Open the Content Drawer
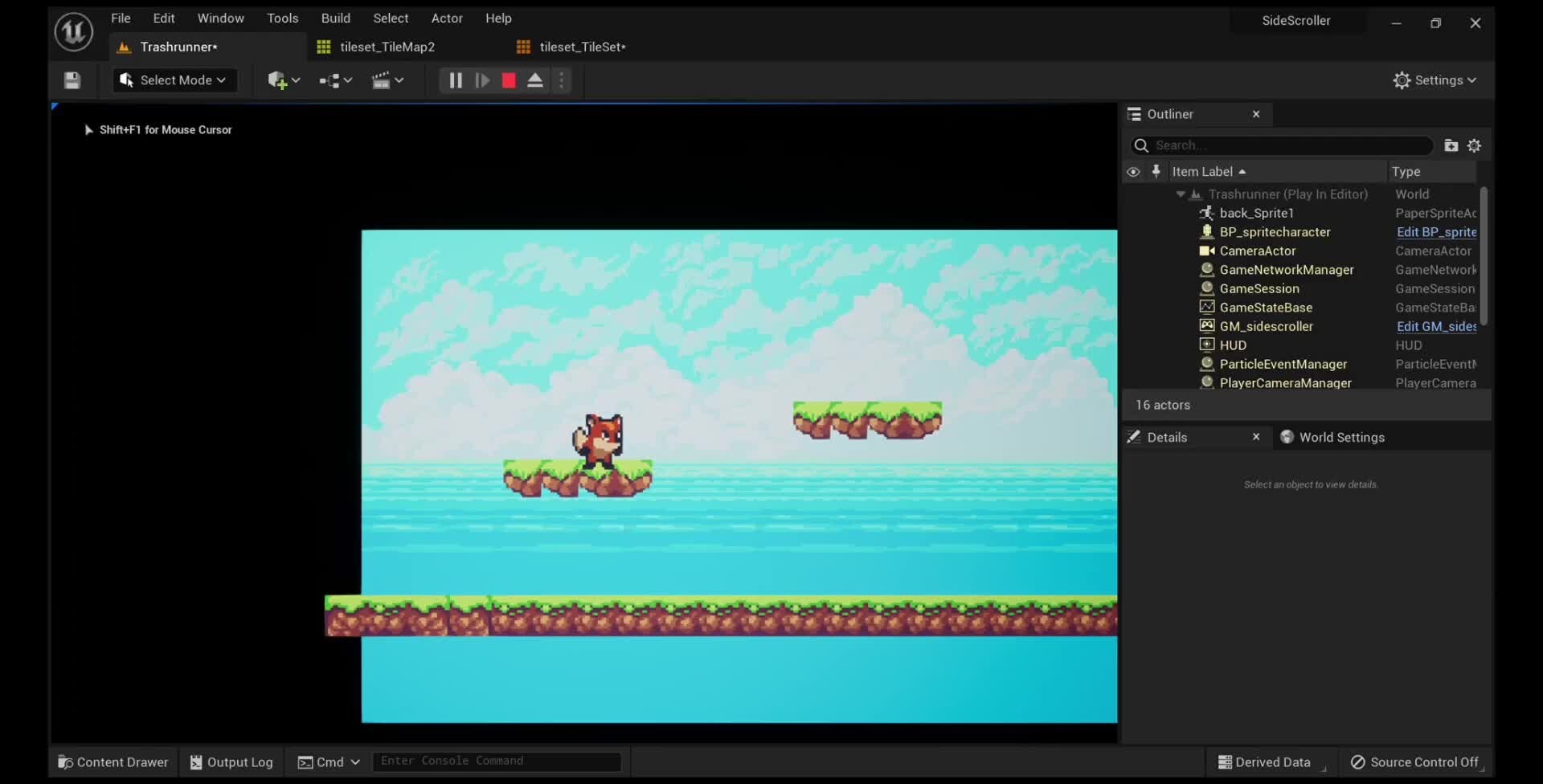 click(113, 762)
